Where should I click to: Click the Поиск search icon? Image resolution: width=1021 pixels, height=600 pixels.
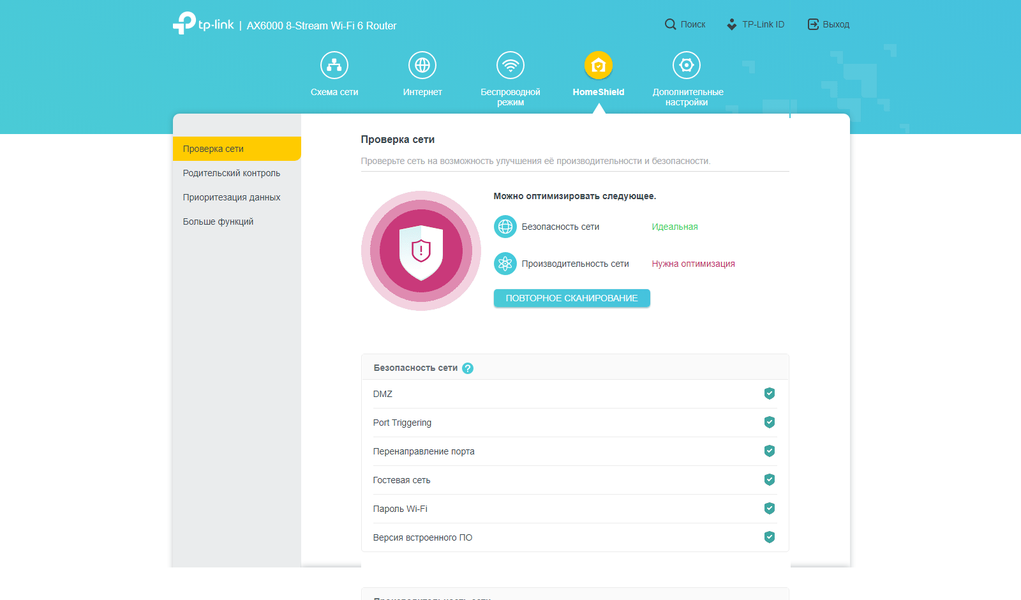[x=670, y=24]
